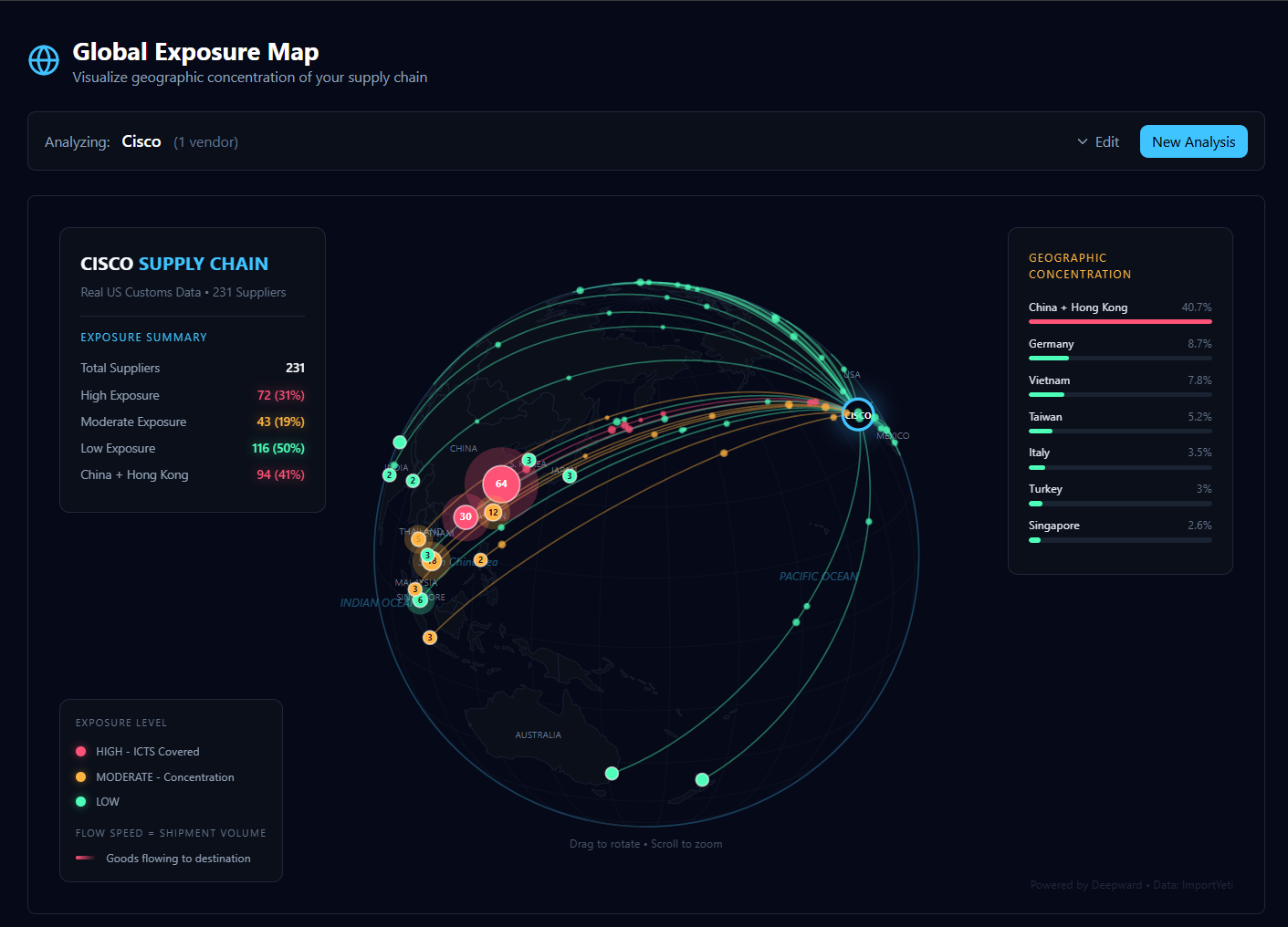This screenshot has width=1288, height=927.
Task: Click the large China cluster marker showing 64
Action: (500, 484)
